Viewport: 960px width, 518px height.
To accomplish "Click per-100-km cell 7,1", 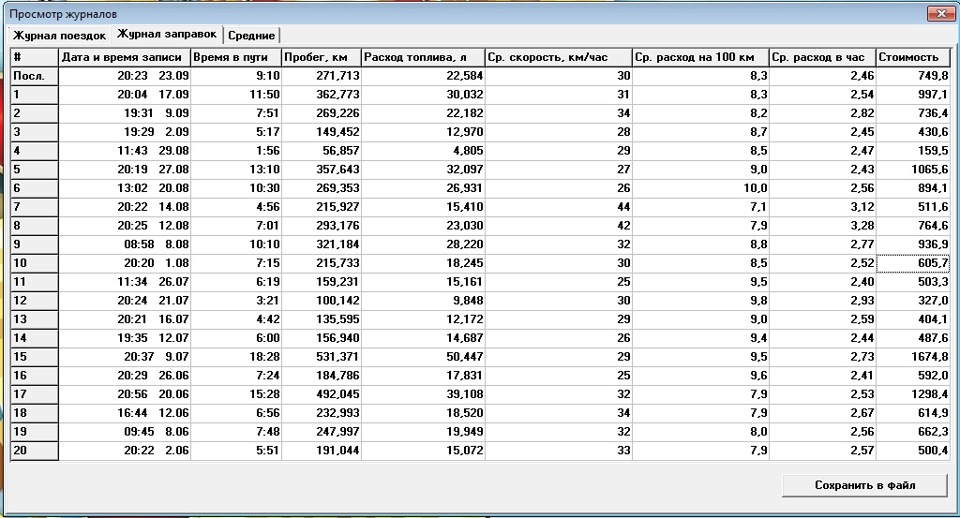I will click(x=700, y=207).
